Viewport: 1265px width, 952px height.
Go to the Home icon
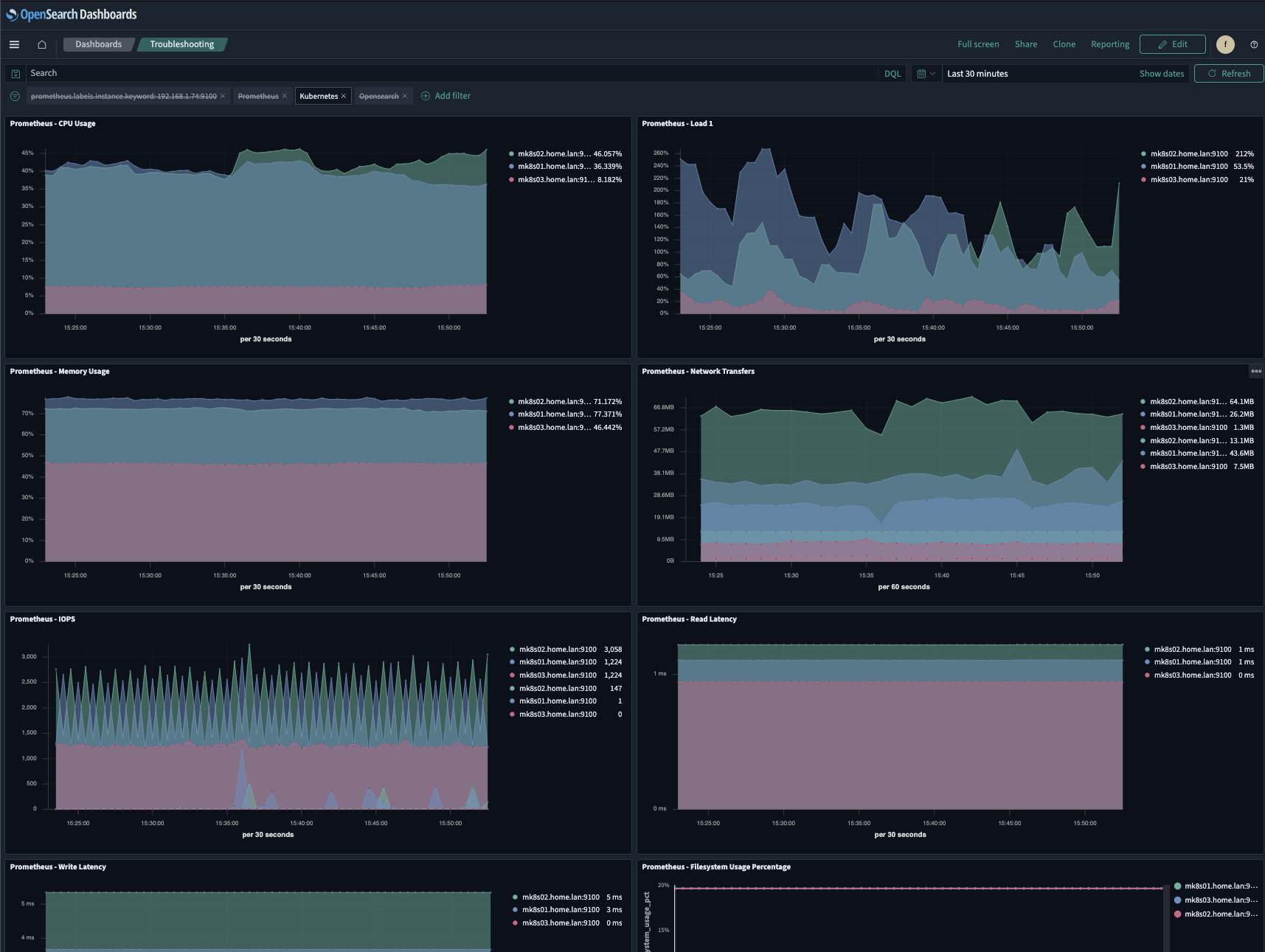[x=42, y=44]
